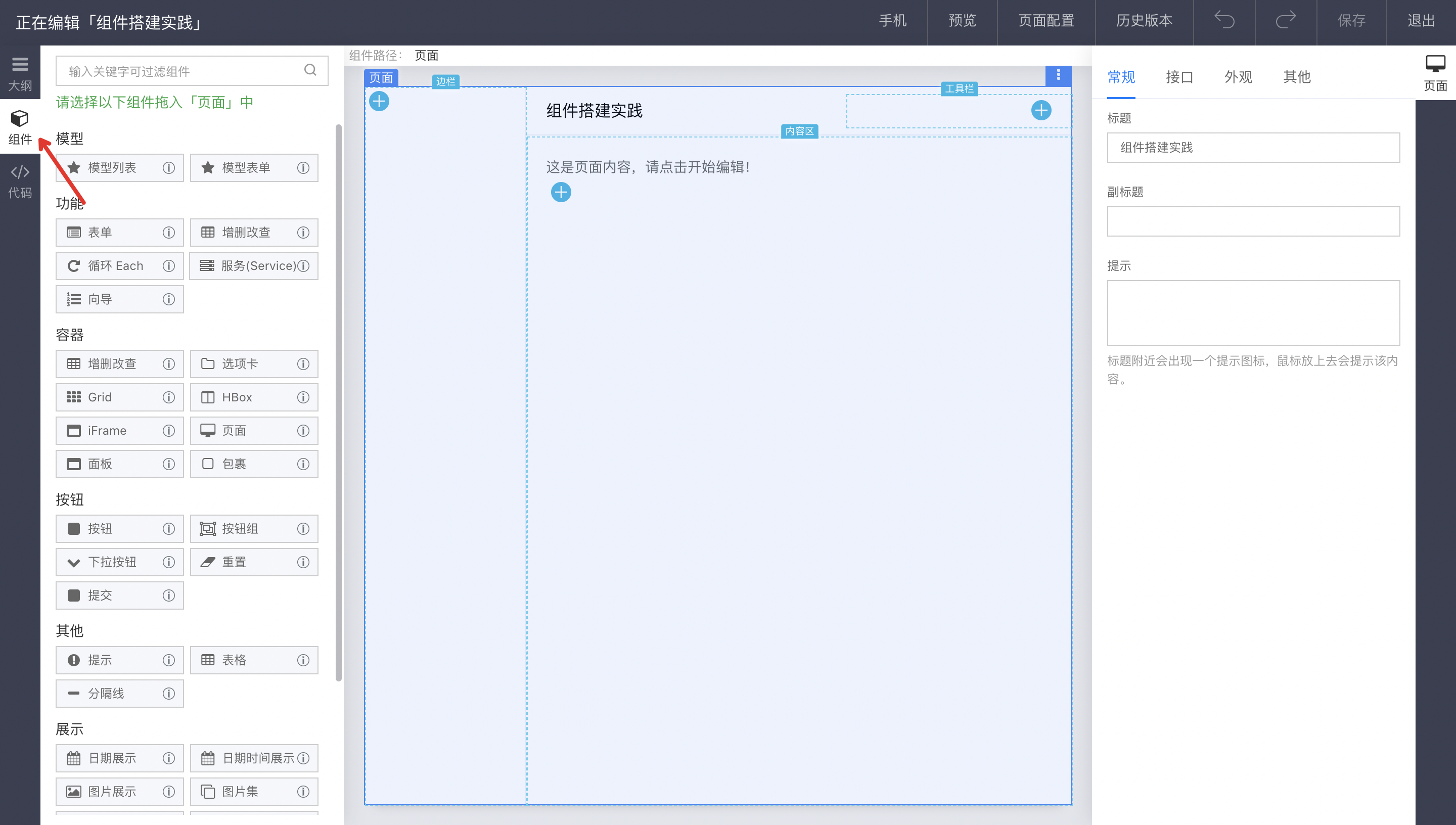This screenshot has width=1456, height=825.
Task: Select the 表格 component
Action: tap(254, 660)
